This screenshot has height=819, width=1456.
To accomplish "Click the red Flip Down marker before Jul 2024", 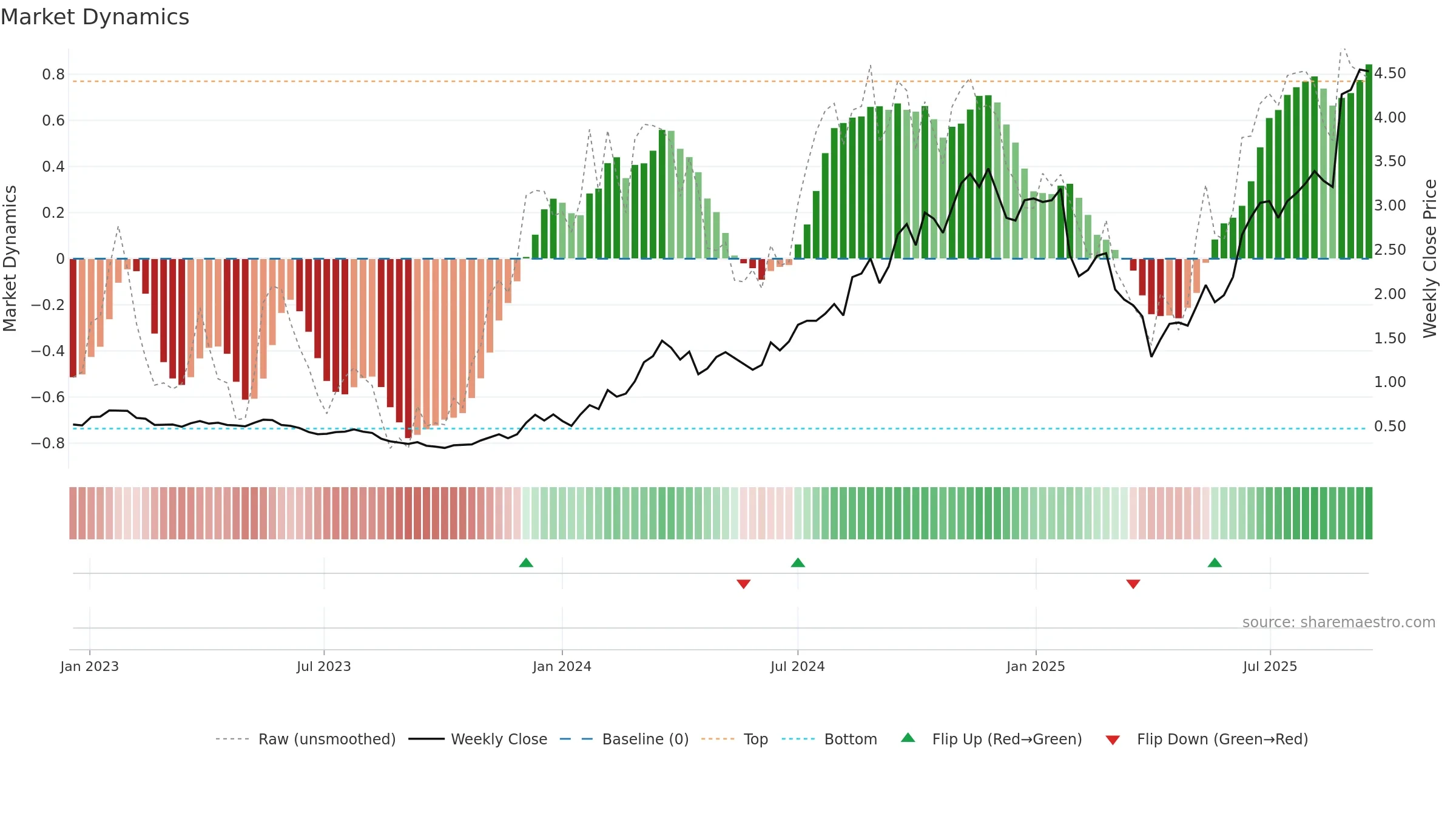I will pyautogui.click(x=744, y=584).
